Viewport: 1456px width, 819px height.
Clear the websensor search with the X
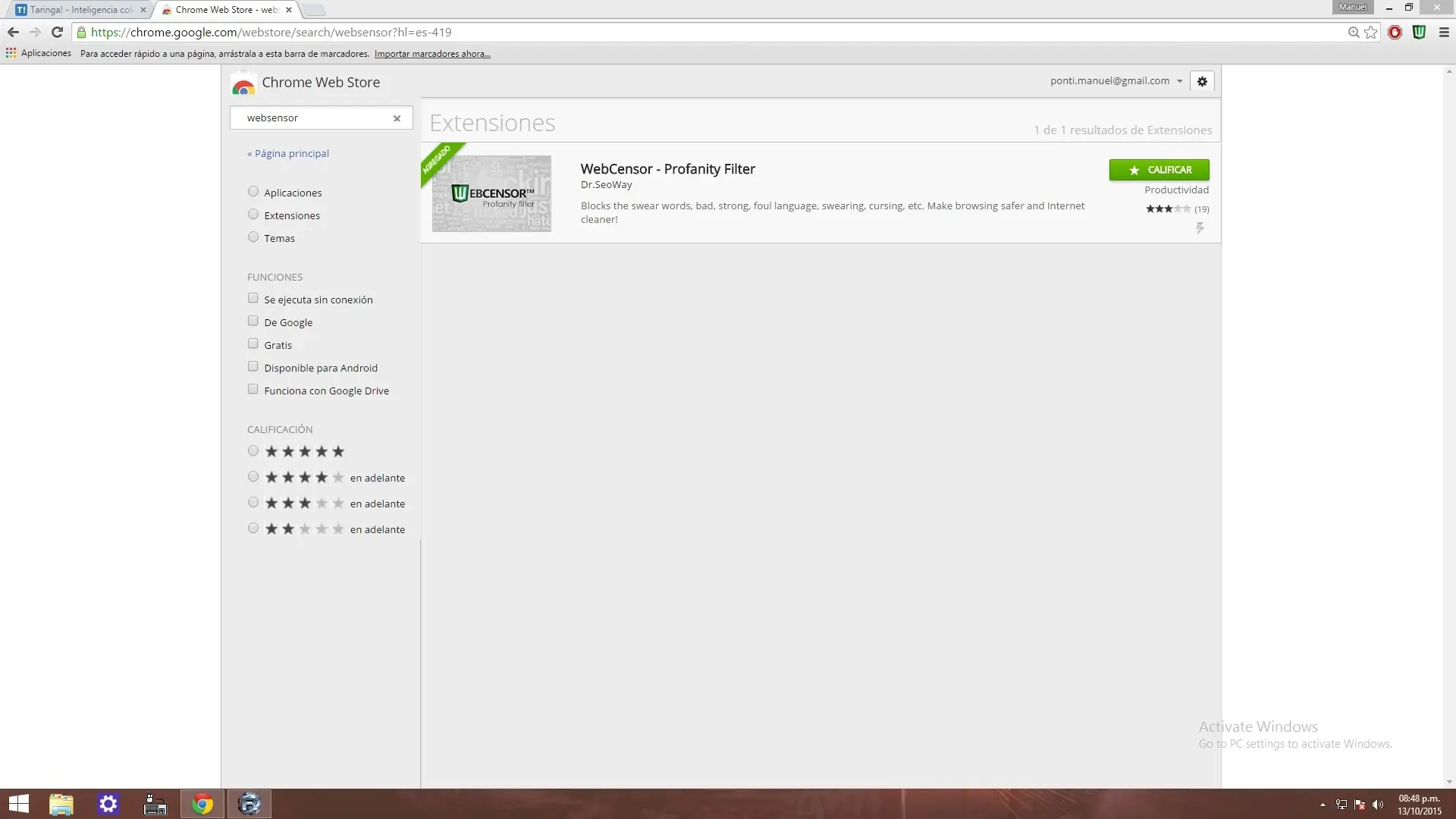tap(397, 118)
